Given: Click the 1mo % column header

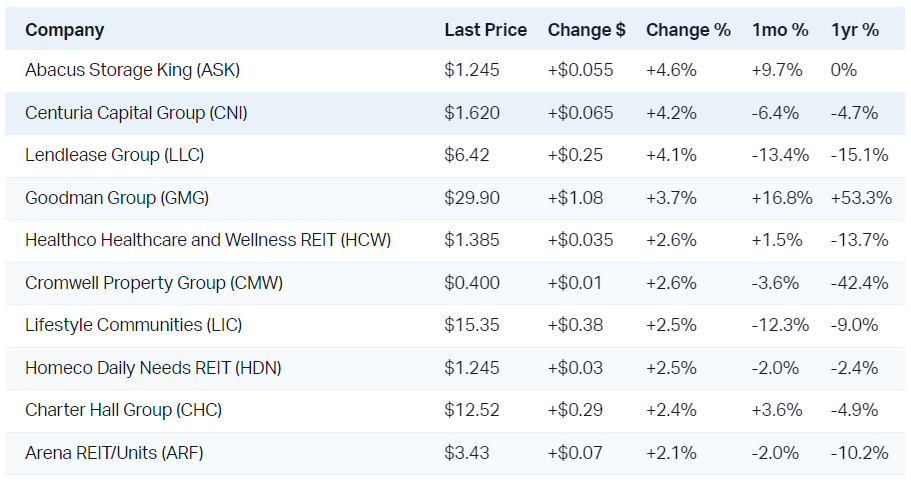Looking at the screenshot, I should pos(780,30).
